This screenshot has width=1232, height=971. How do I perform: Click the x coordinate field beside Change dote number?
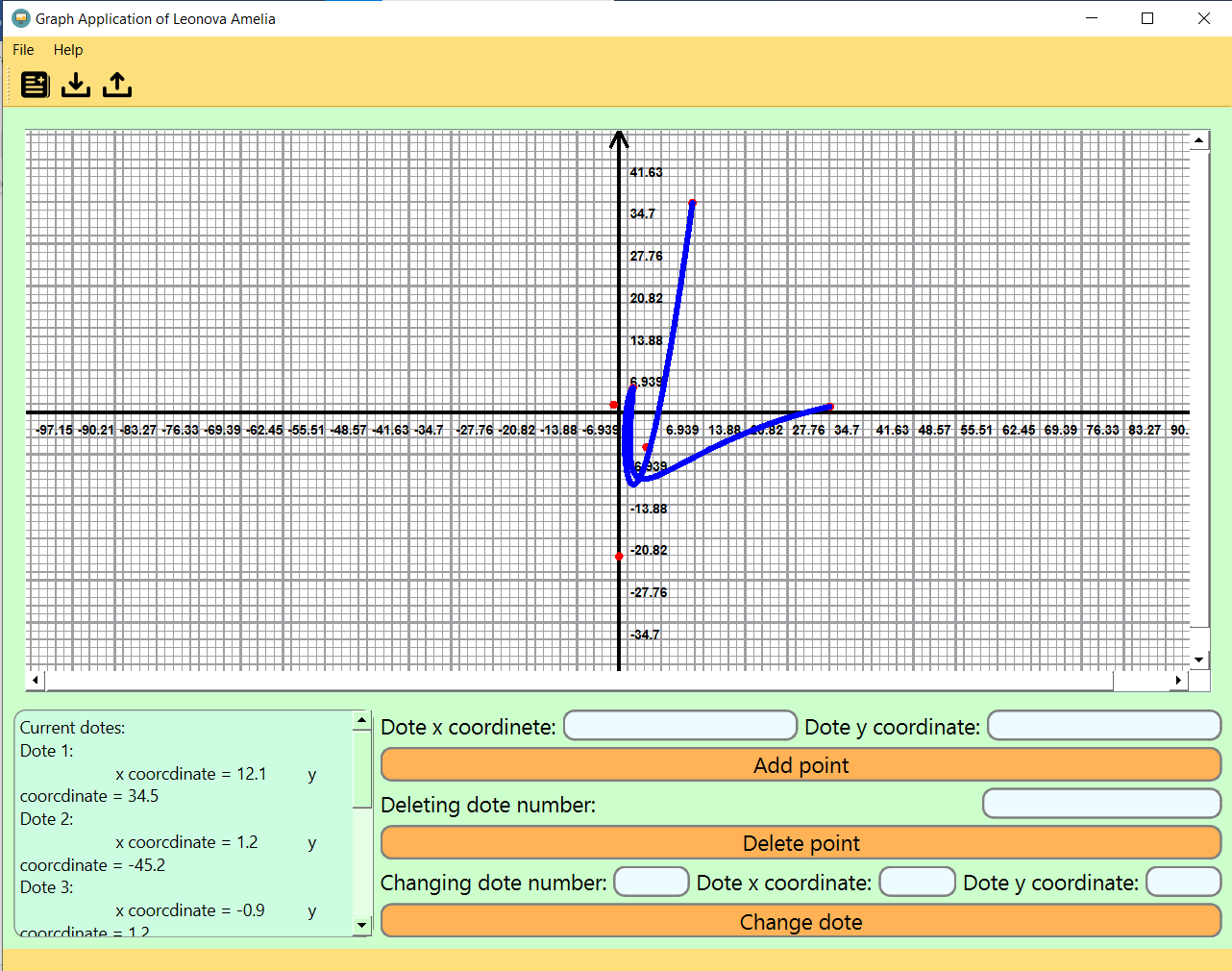click(917, 882)
